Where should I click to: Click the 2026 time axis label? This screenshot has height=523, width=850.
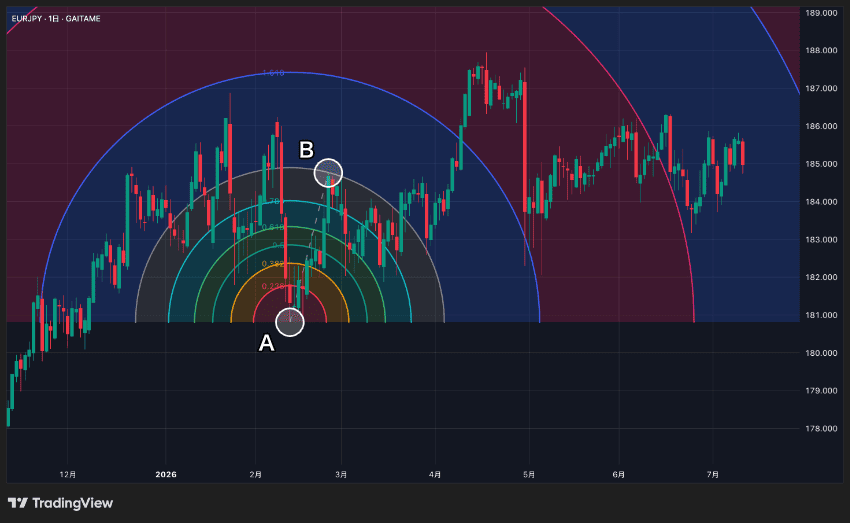(166, 474)
